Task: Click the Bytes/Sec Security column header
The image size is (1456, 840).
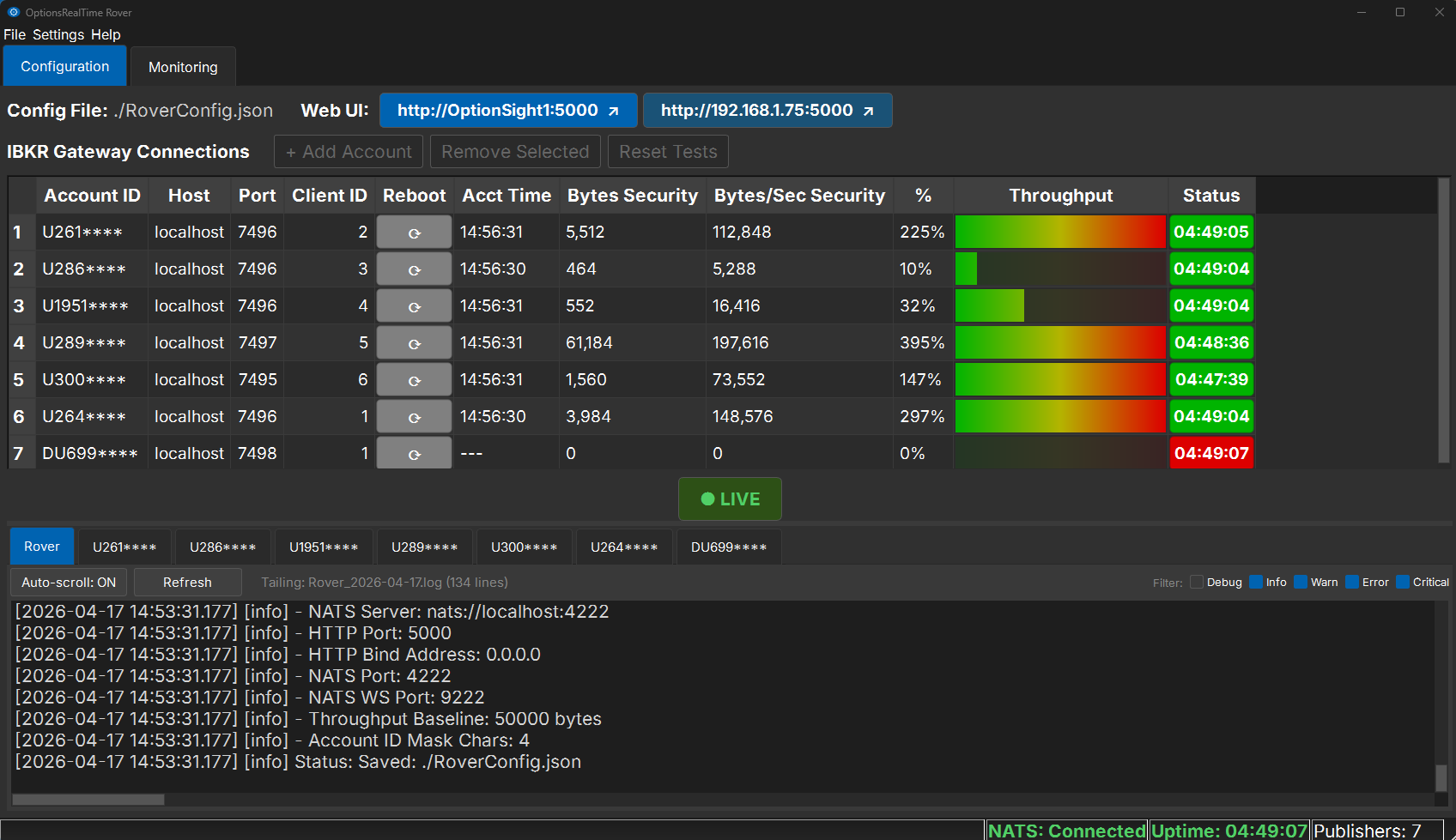Action: click(x=799, y=196)
